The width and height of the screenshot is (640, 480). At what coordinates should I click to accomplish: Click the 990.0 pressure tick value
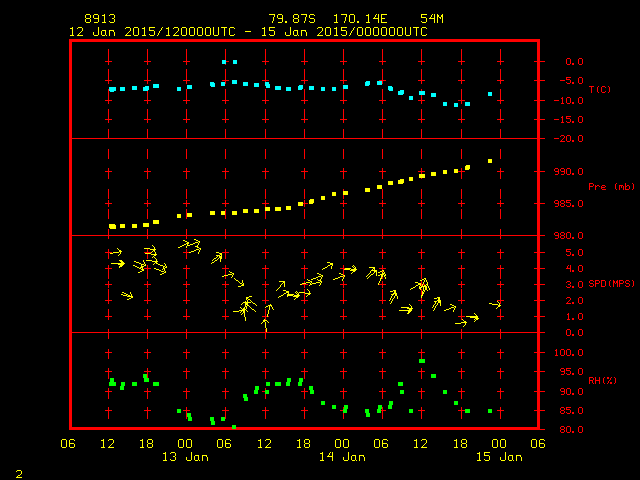pos(569,171)
